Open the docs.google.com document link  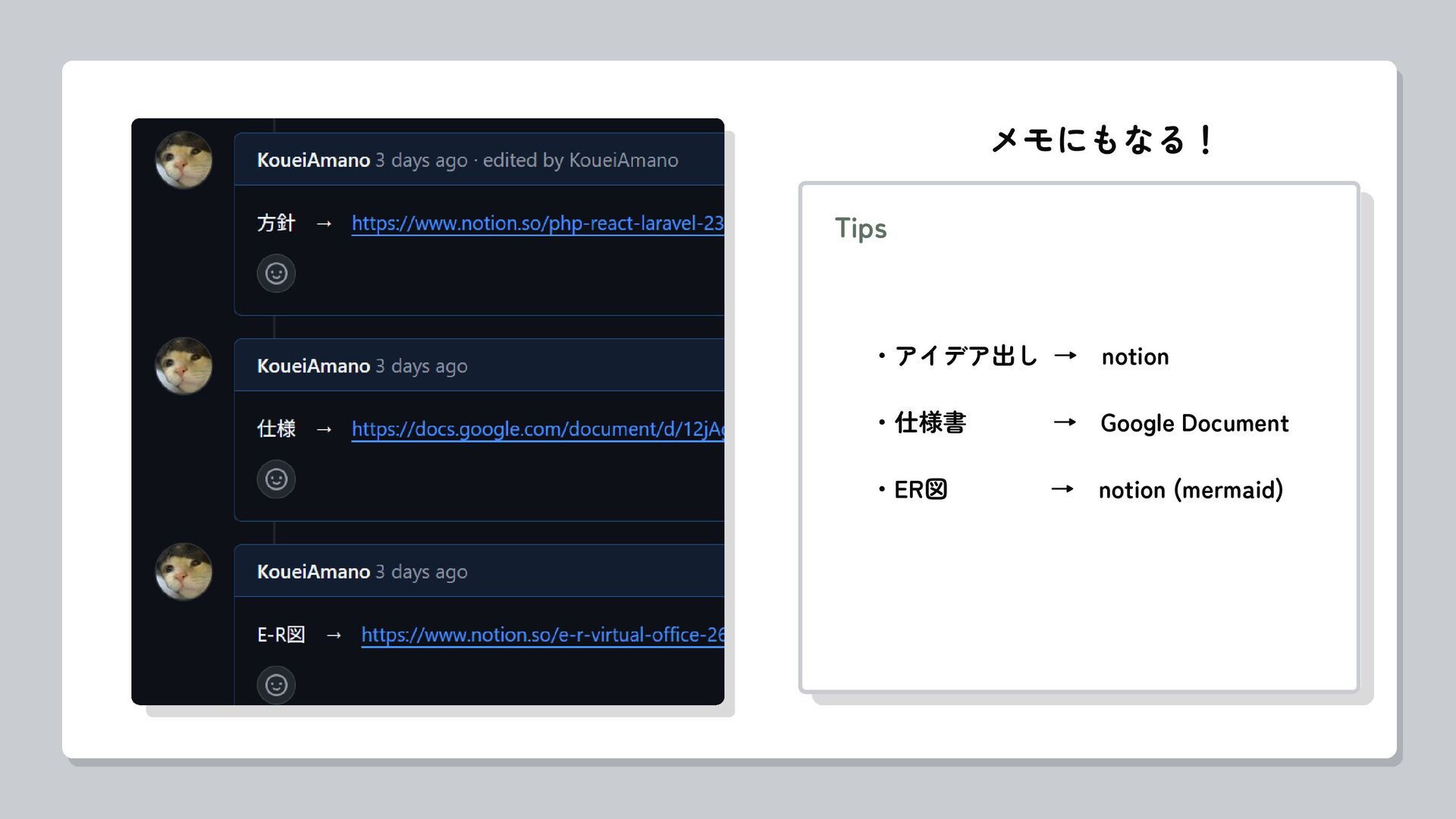(537, 429)
